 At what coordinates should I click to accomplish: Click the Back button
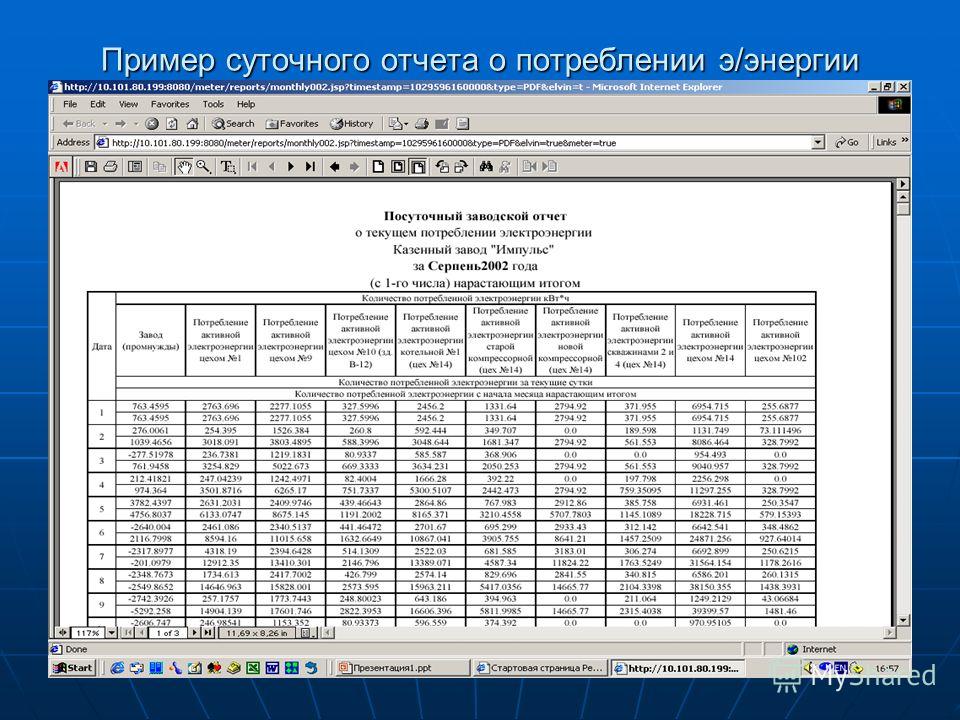tap(80, 124)
